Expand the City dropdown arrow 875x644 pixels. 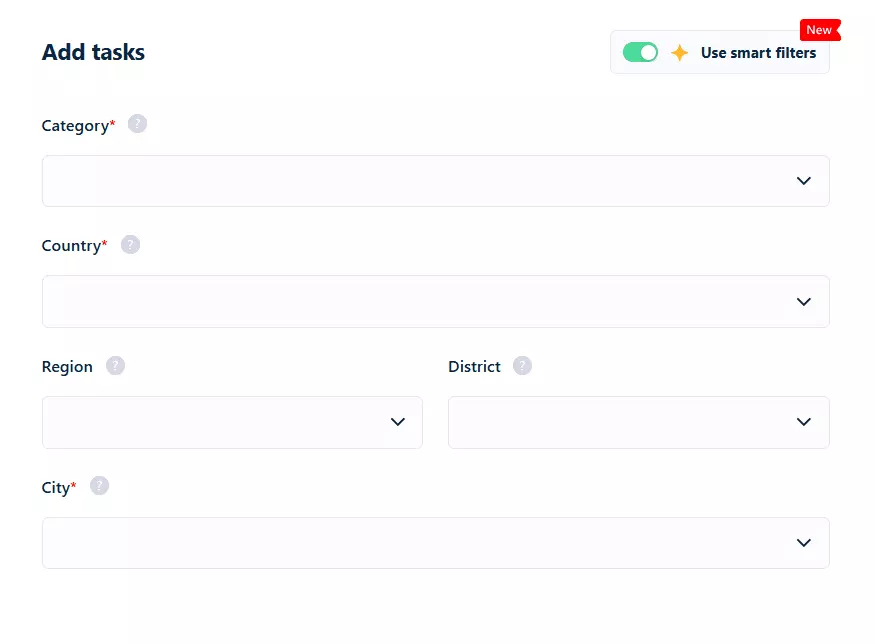coord(803,543)
